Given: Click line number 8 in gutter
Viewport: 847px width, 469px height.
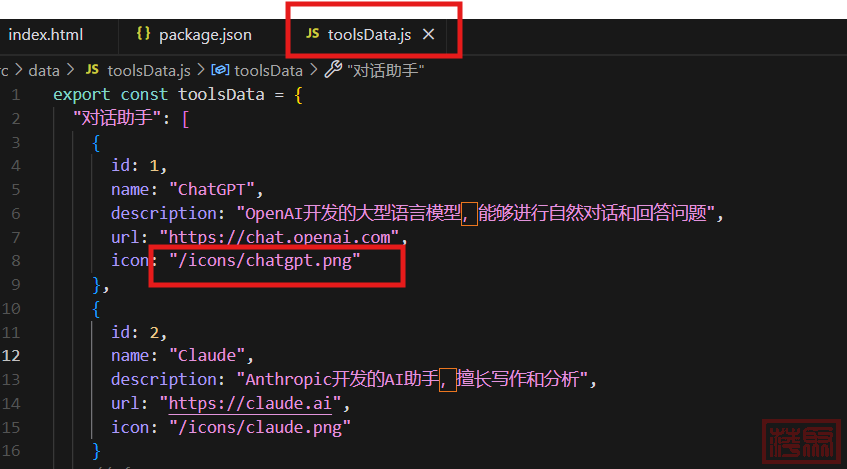Looking at the screenshot, I should coord(16,260).
